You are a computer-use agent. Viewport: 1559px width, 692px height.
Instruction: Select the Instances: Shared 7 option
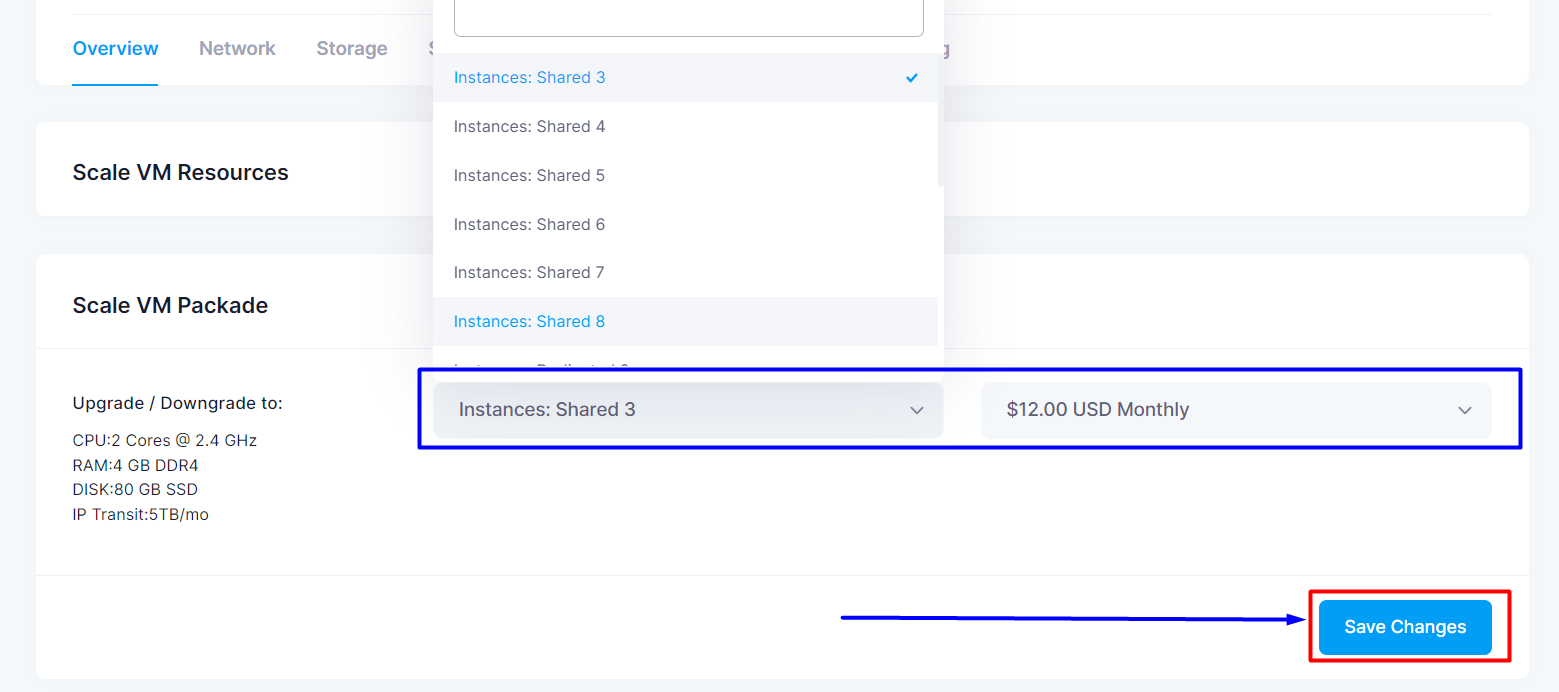(685, 272)
